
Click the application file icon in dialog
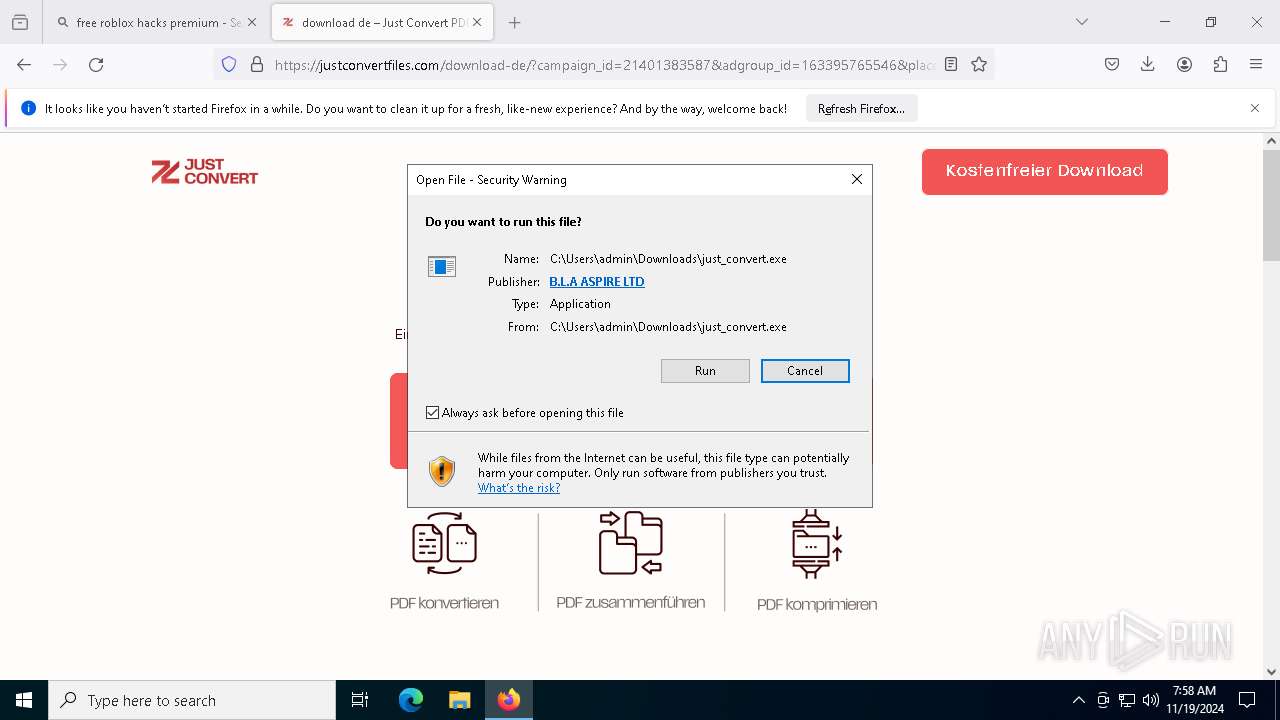442,266
